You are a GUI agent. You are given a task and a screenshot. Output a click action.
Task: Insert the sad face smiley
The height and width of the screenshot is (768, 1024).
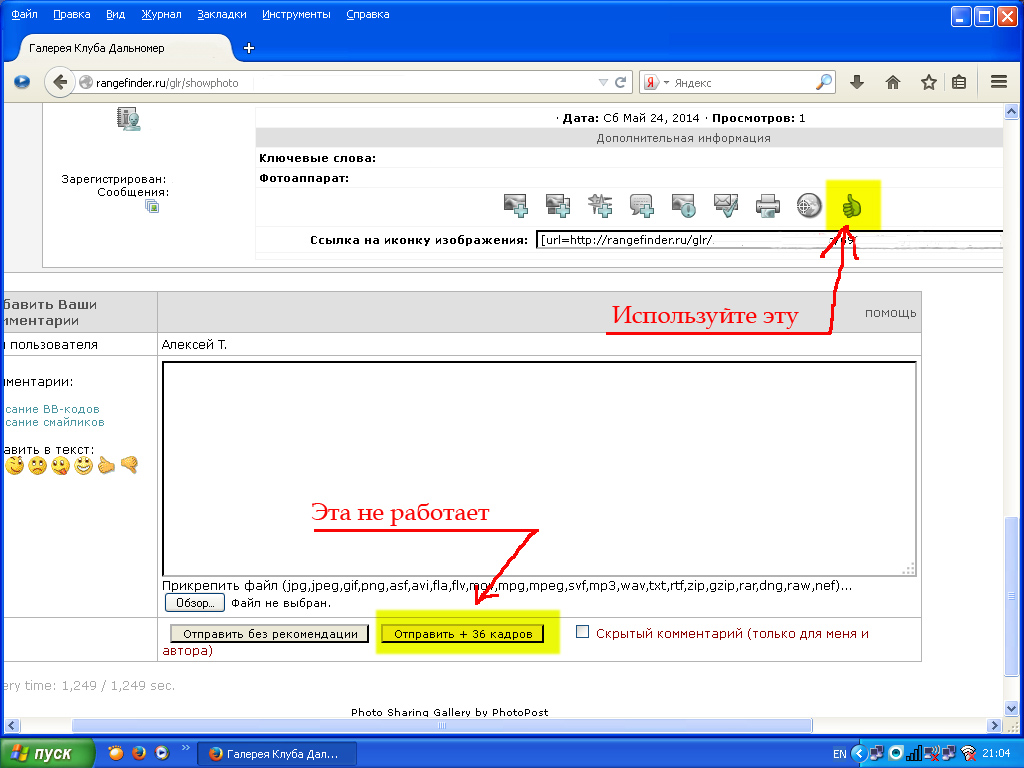[37, 465]
